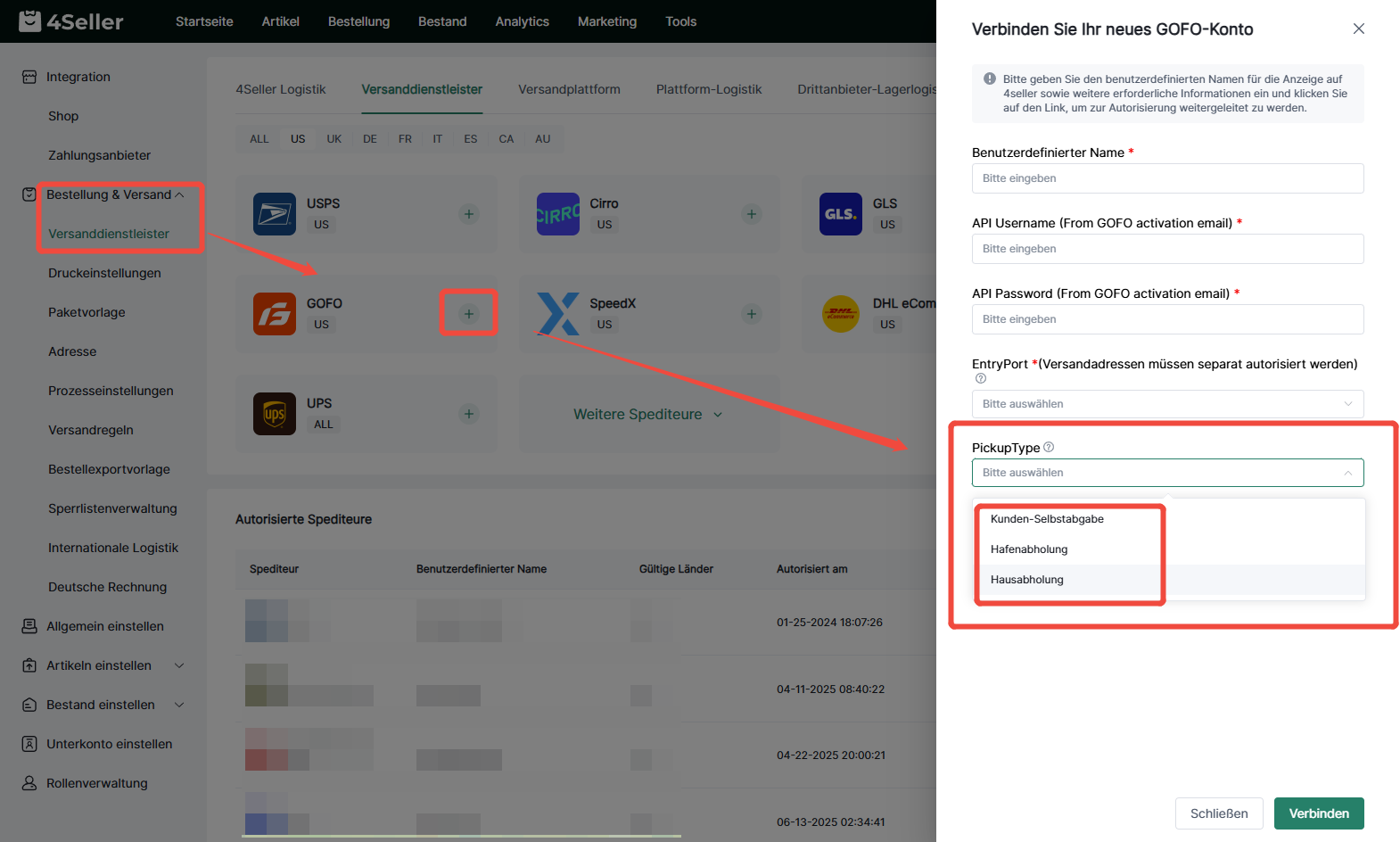The image size is (1400, 842).
Task: Open the Analytics menu
Action: click(522, 21)
